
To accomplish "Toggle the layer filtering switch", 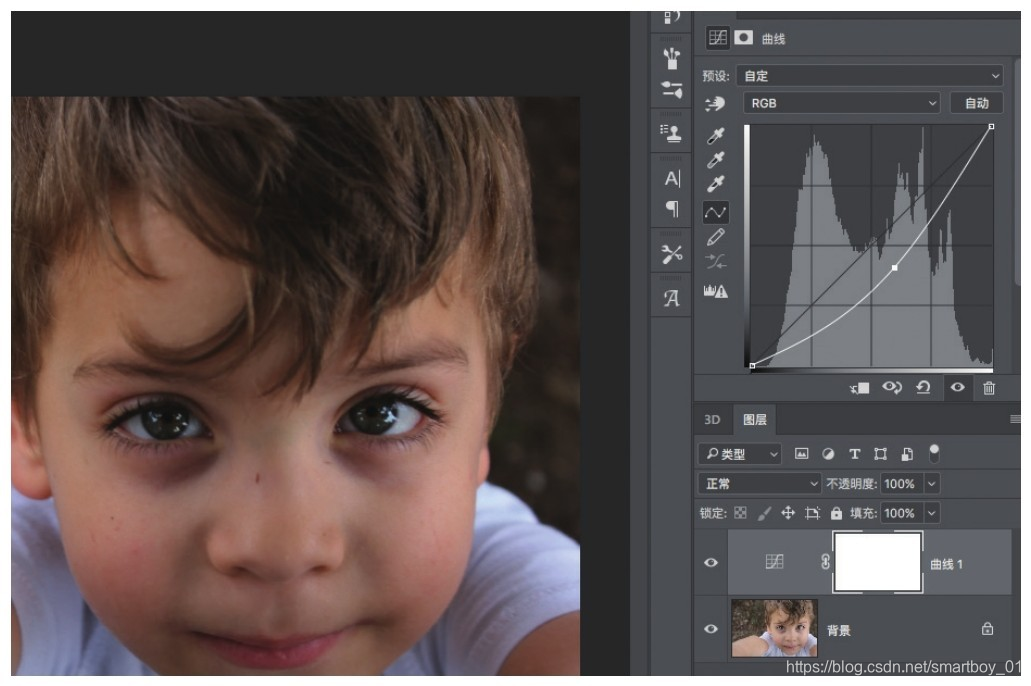I will click(934, 453).
